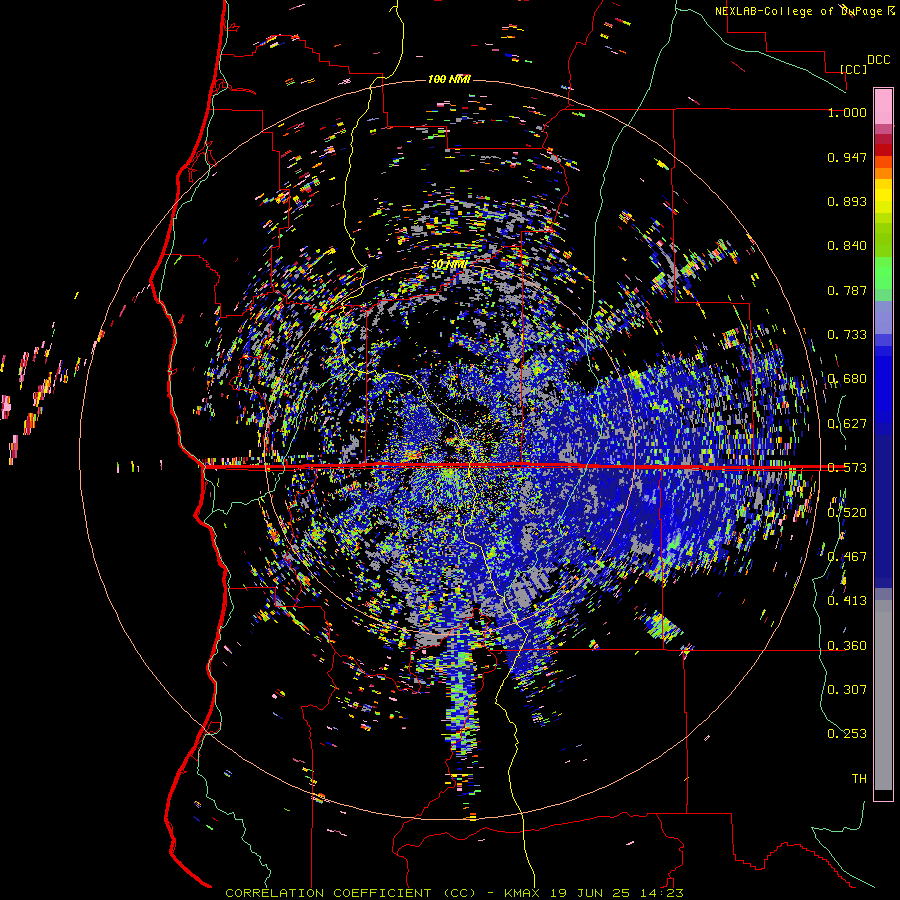Click the [CC] unit label
Image resolution: width=900 pixels, height=900 pixels.
tap(853, 69)
